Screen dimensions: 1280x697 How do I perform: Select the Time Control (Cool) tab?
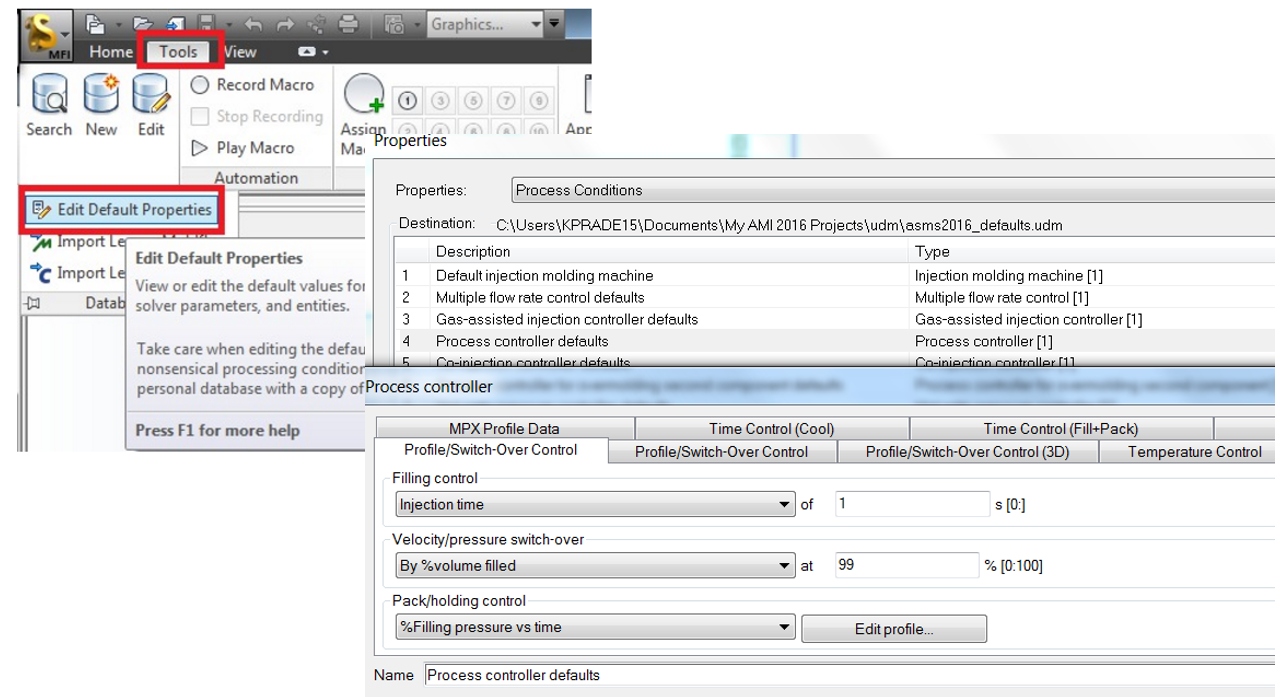point(772,428)
